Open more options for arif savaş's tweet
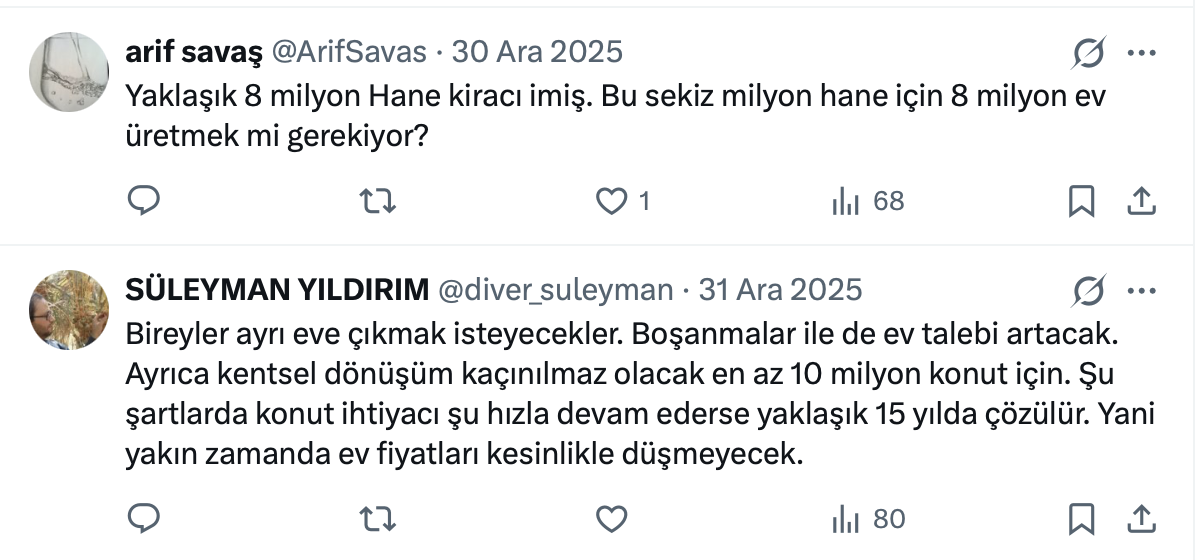 click(1141, 53)
